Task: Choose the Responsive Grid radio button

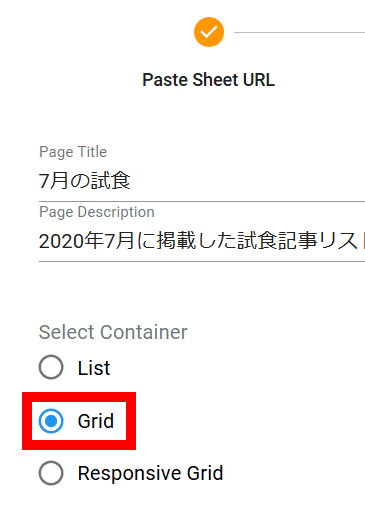Action: [51, 473]
